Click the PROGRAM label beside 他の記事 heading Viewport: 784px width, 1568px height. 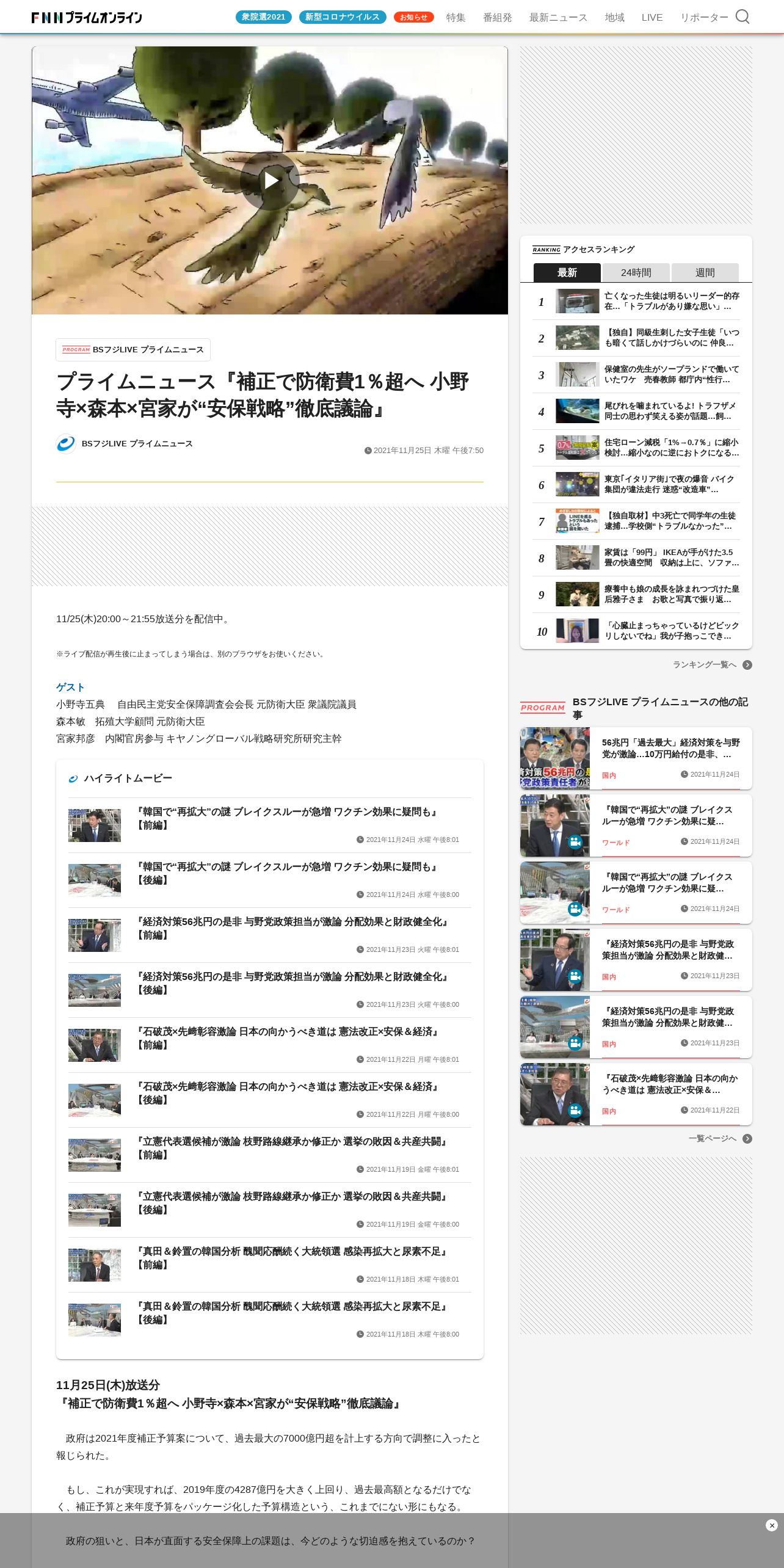click(543, 708)
